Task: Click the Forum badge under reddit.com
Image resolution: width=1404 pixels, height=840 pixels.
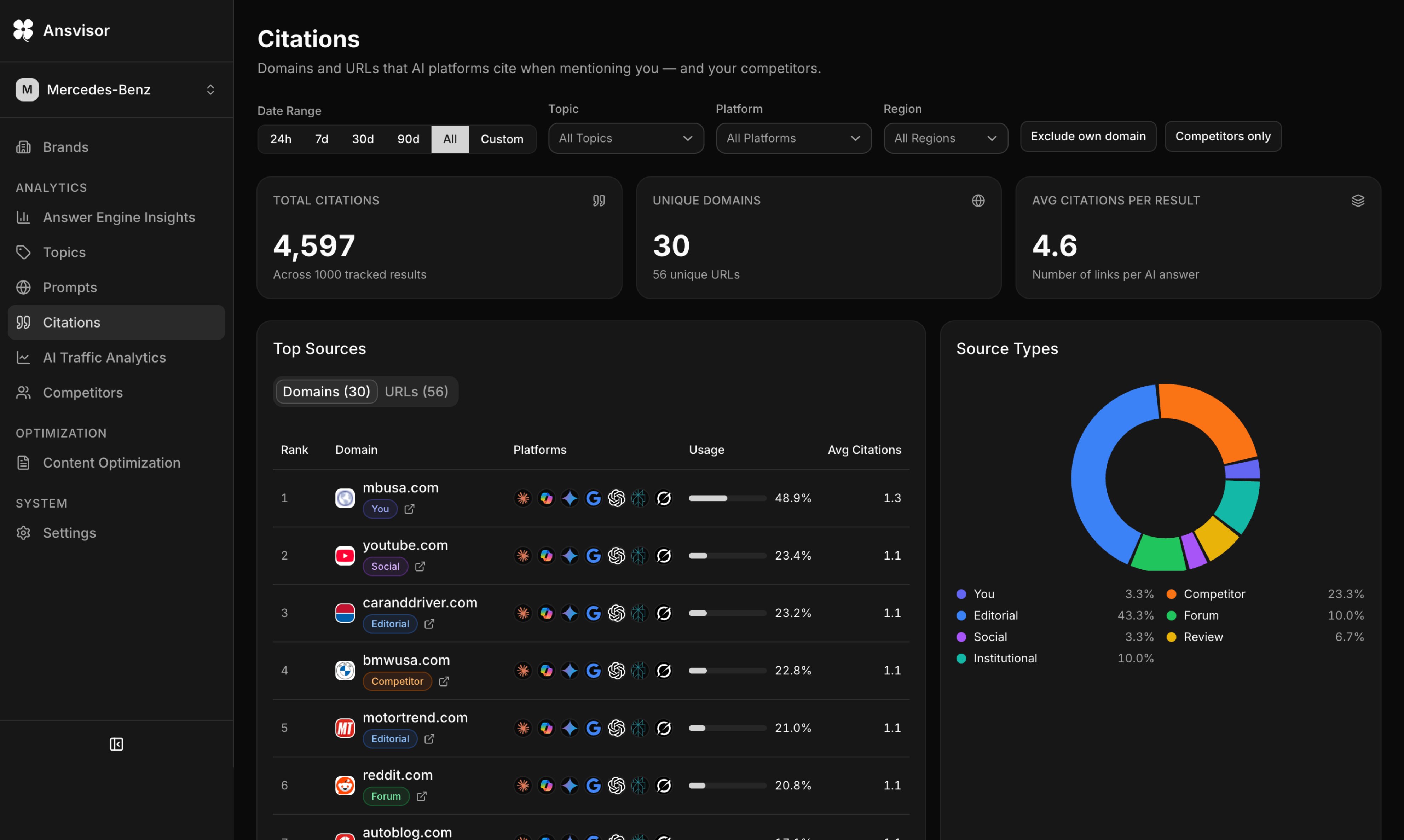Action: coord(386,796)
